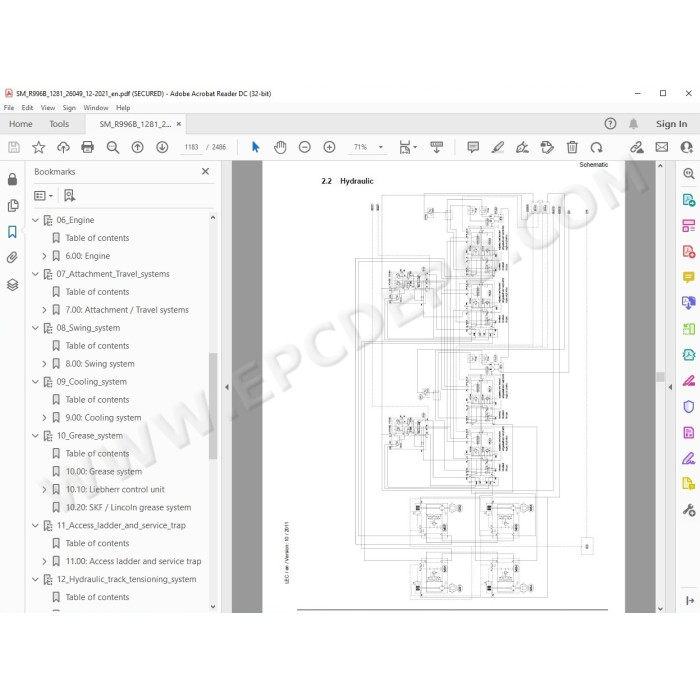Open 10.00: Grease system bookmark
Viewport: 700px width, 700px height.
pyautogui.click(x=104, y=471)
